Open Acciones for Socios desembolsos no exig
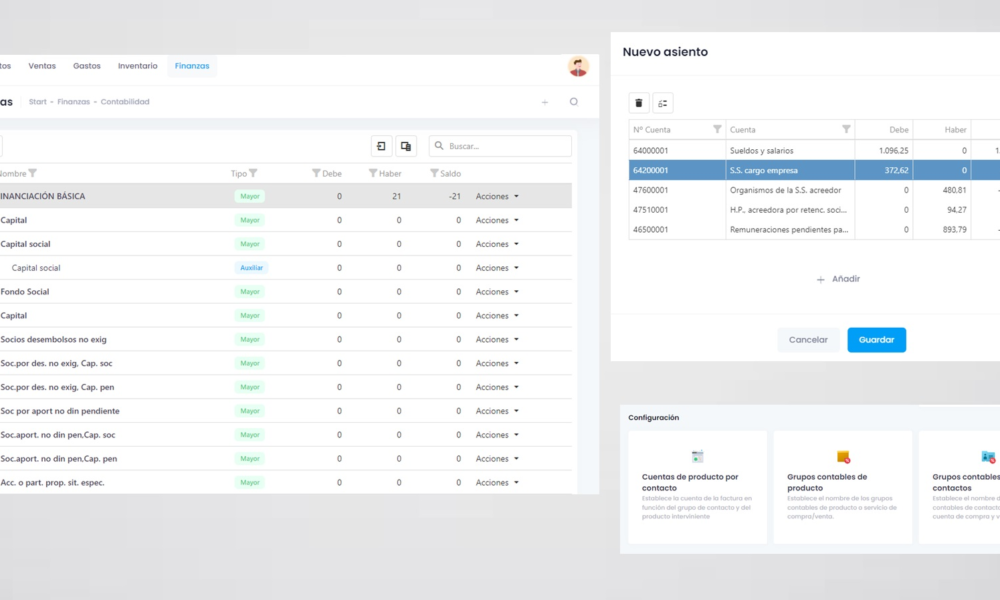 (497, 339)
